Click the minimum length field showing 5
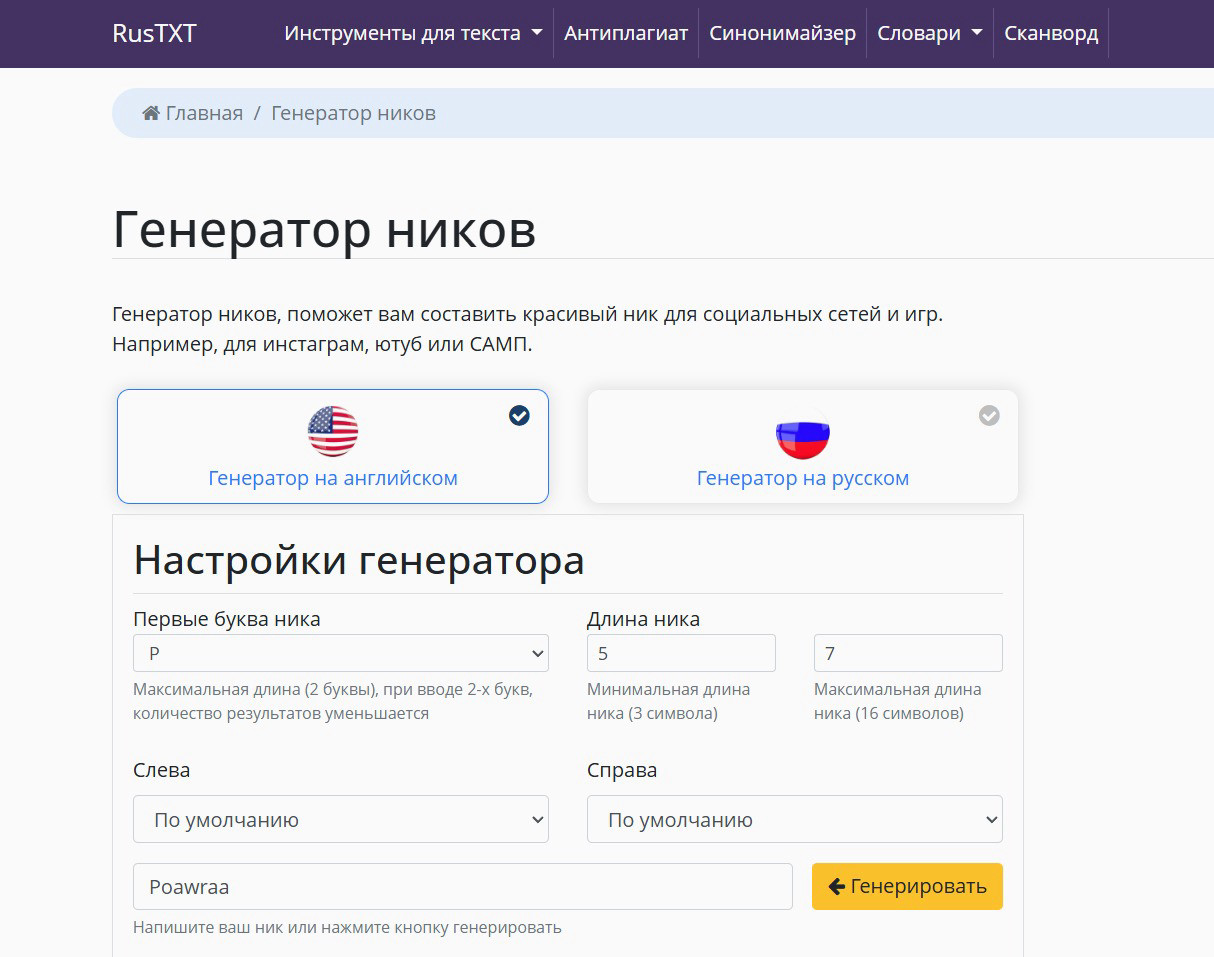Screen dimensions: 1214x957 tap(681, 652)
